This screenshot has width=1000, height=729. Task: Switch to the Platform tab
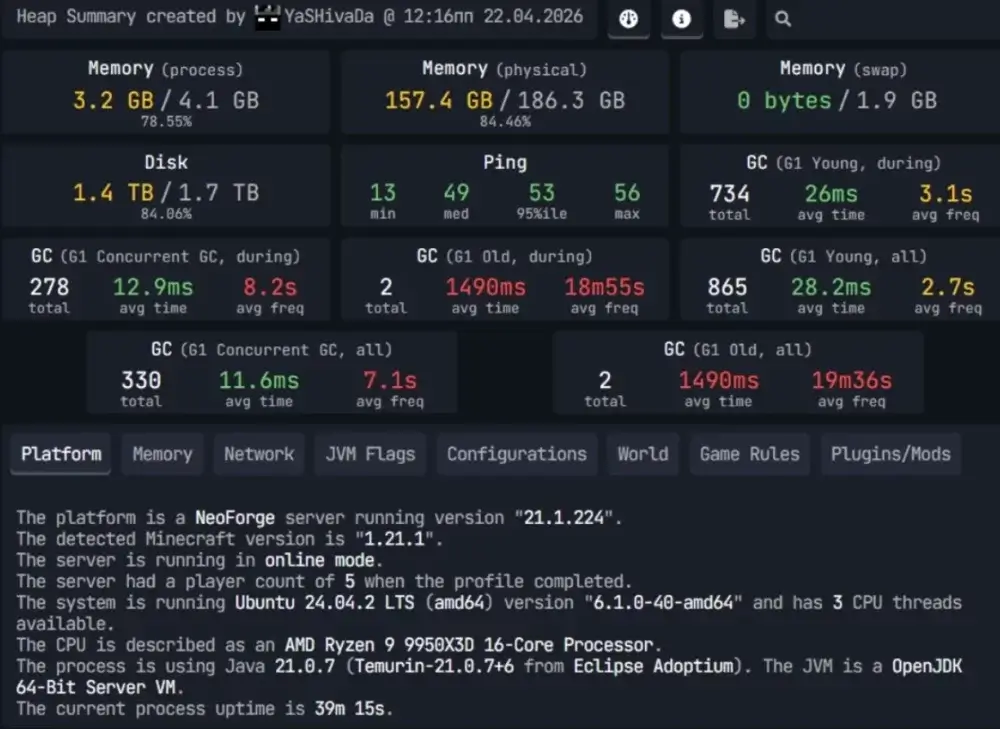[x=61, y=454]
